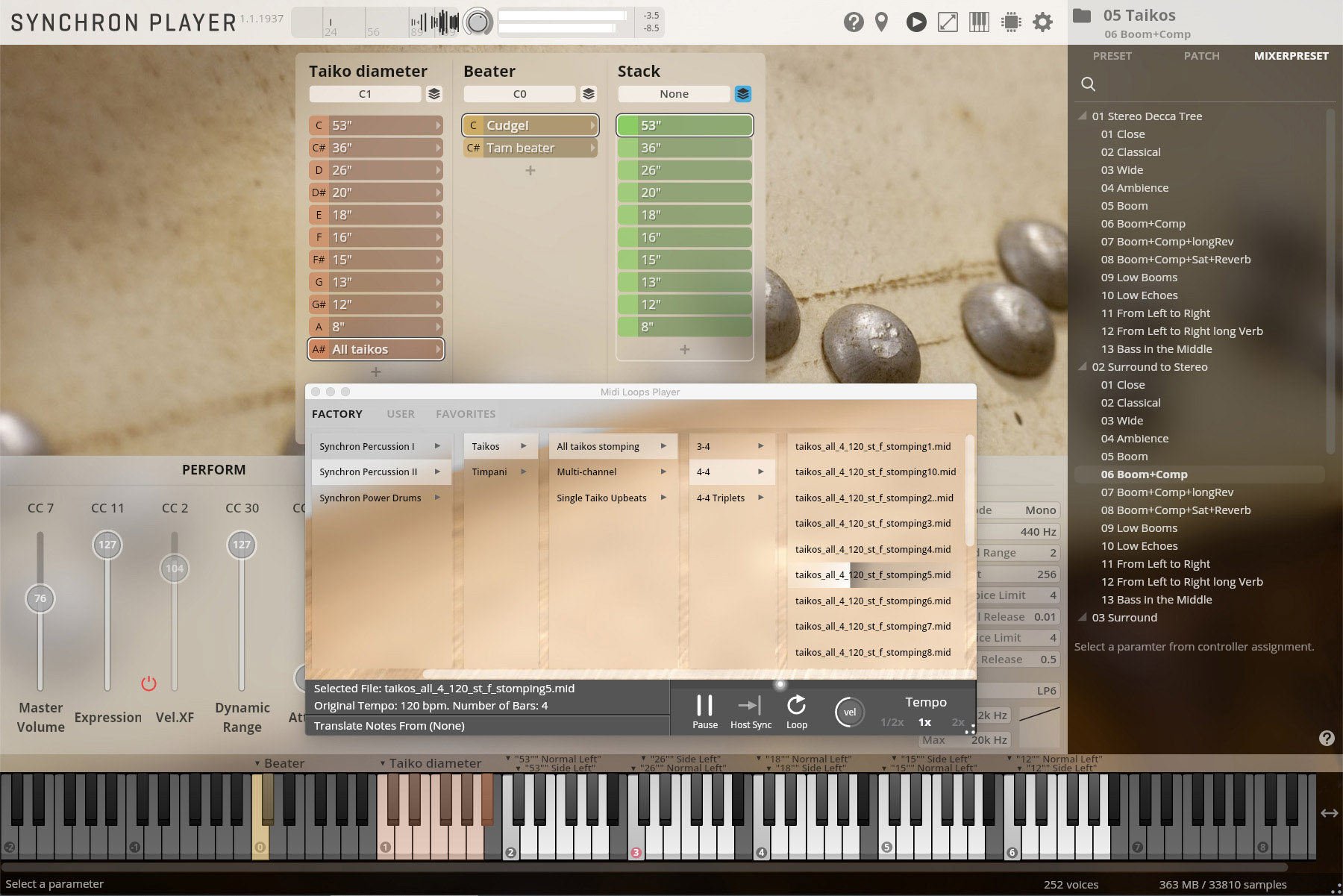Click the resize window icon in top toolbar
Image resolution: width=1343 pixels, height=896 pixels.
point(948,22)
